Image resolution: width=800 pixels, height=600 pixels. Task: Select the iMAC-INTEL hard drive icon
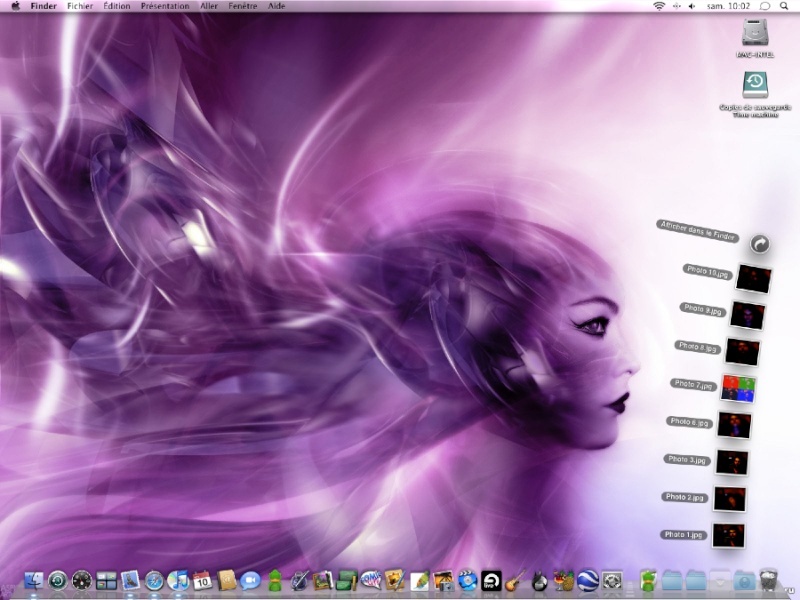pos(755,33)
